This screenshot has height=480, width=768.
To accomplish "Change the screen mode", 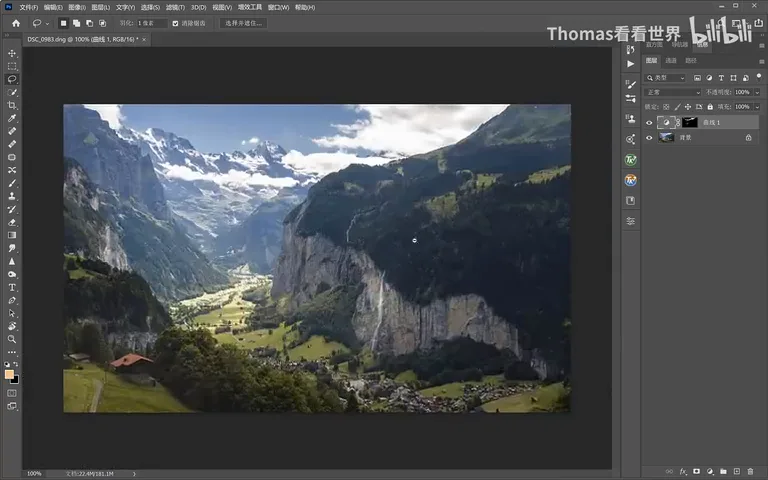I will [12, 406].
